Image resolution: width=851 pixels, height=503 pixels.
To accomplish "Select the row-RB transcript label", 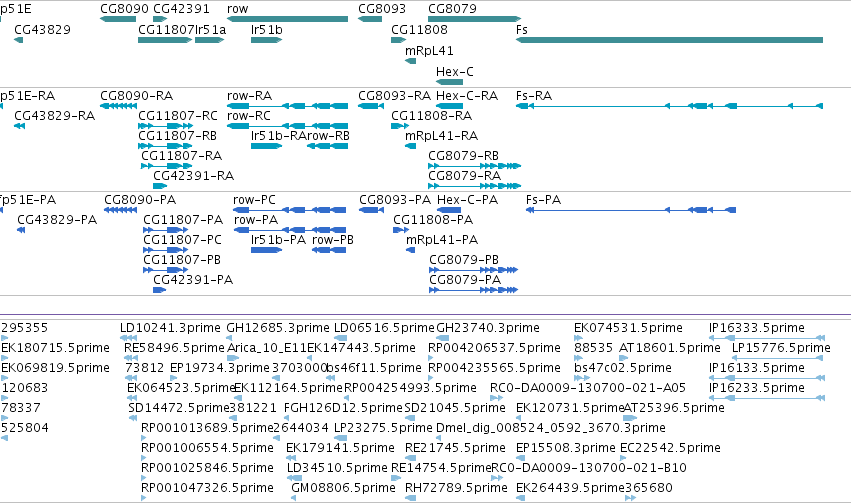I will coord(328,136).
